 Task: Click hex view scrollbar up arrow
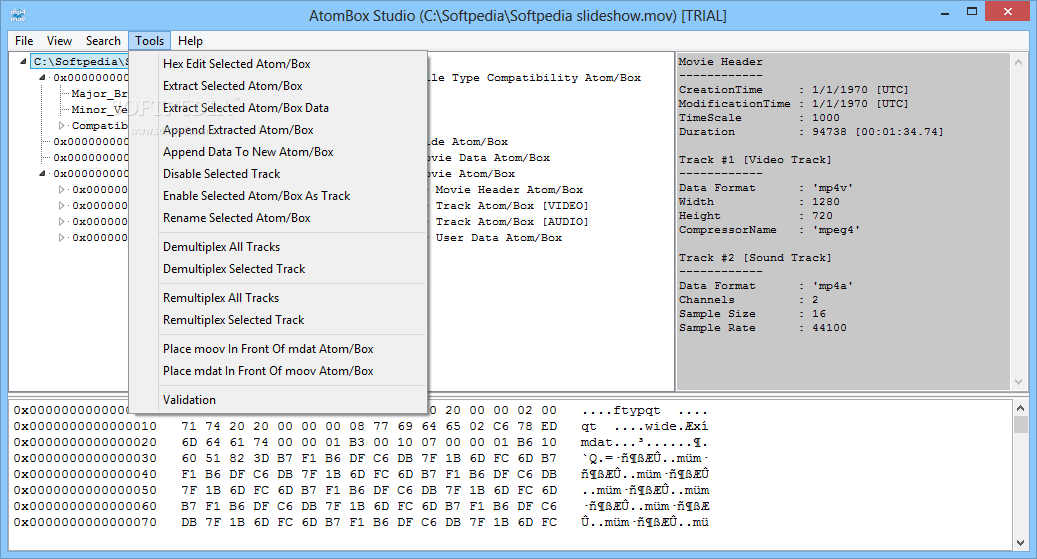click(x=1020, y=408)
